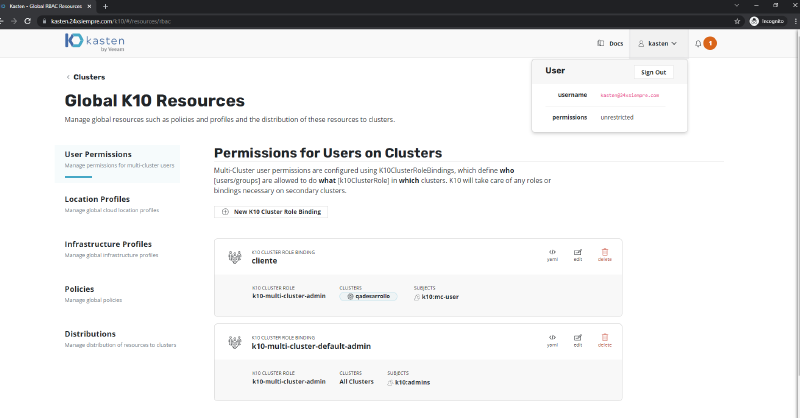
Task: Open Location Profiles section
Action: pos(112,204)
